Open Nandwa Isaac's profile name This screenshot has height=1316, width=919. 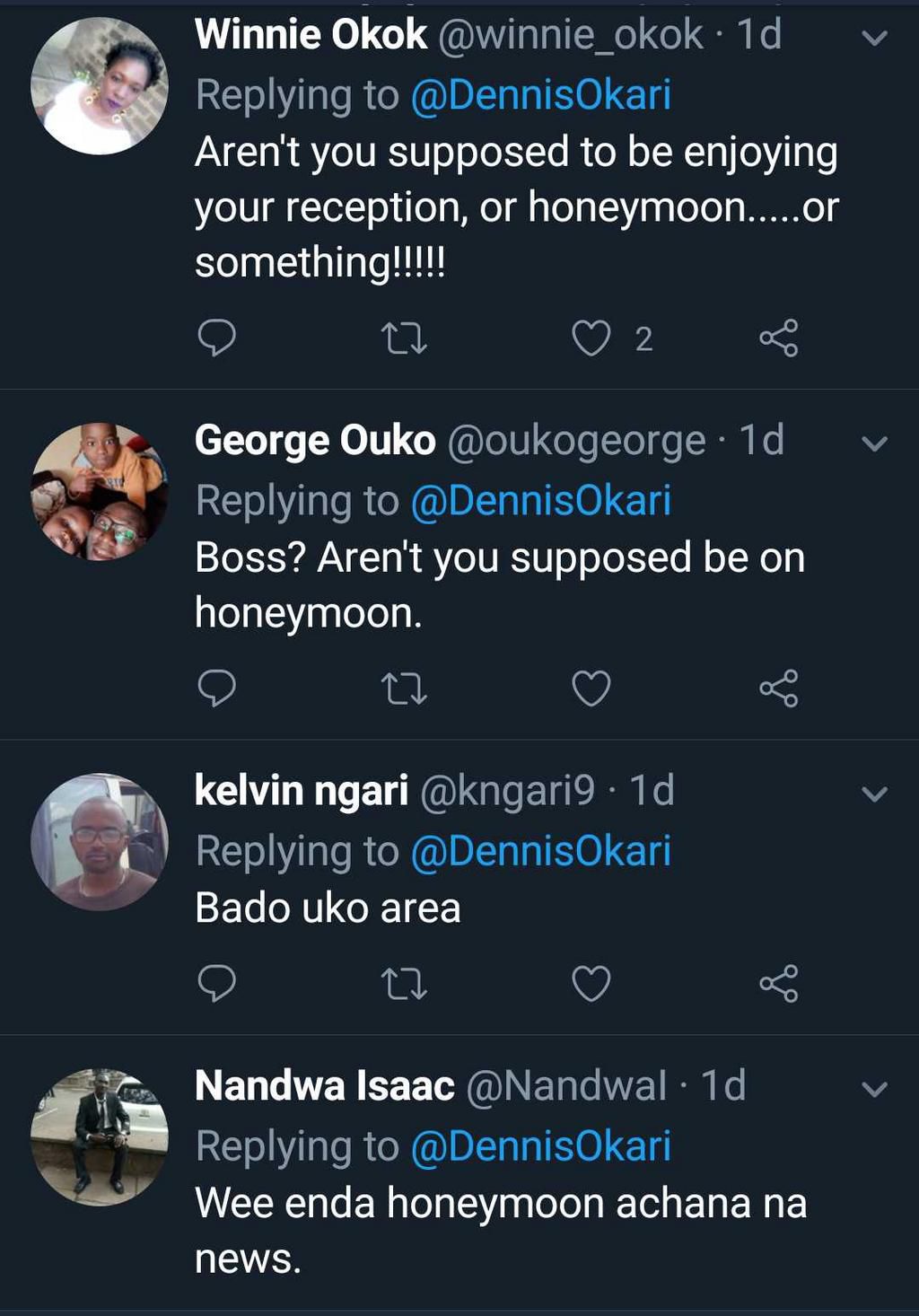point(325,1085)
